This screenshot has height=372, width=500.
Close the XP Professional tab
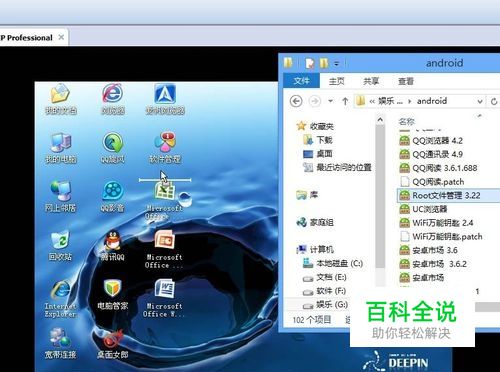pyautogui.click(x=61, y=37)
